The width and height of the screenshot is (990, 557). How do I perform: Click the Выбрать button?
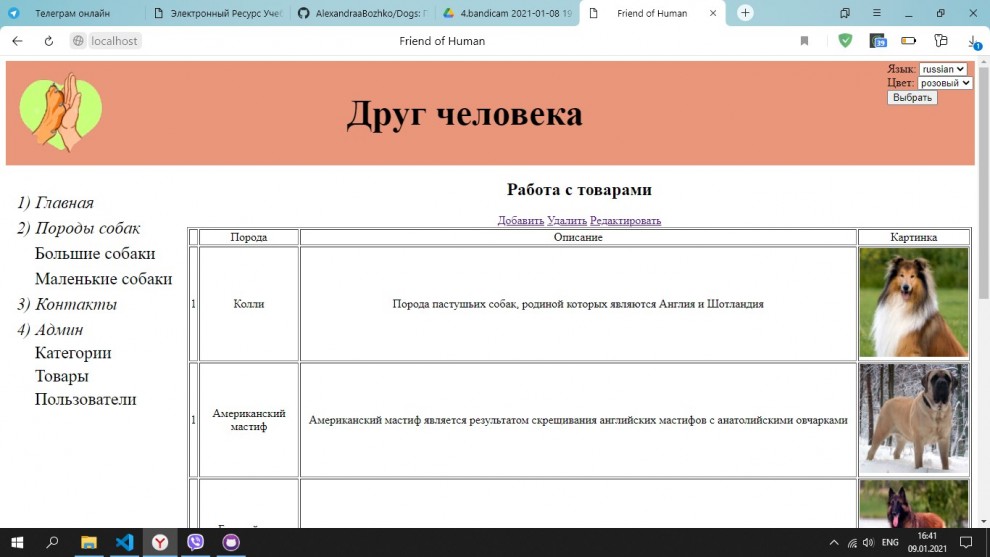coord(912,97)
